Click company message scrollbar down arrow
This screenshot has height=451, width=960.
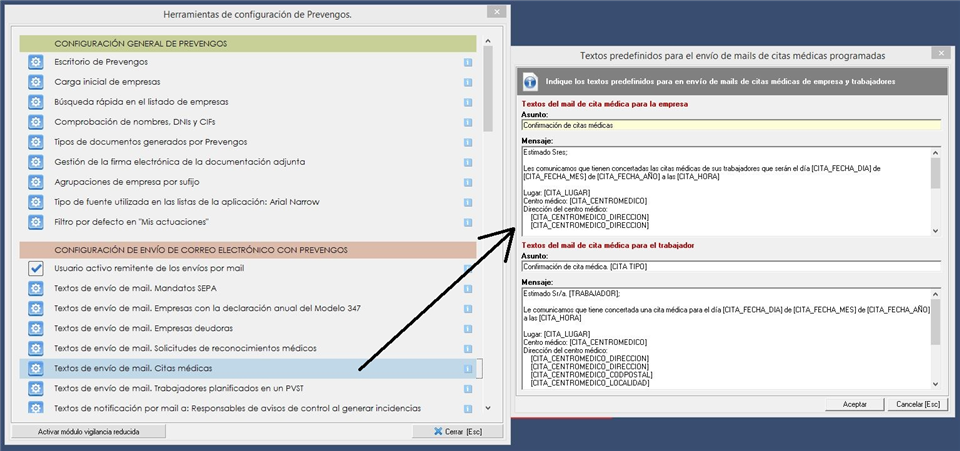tap(936, 231)
